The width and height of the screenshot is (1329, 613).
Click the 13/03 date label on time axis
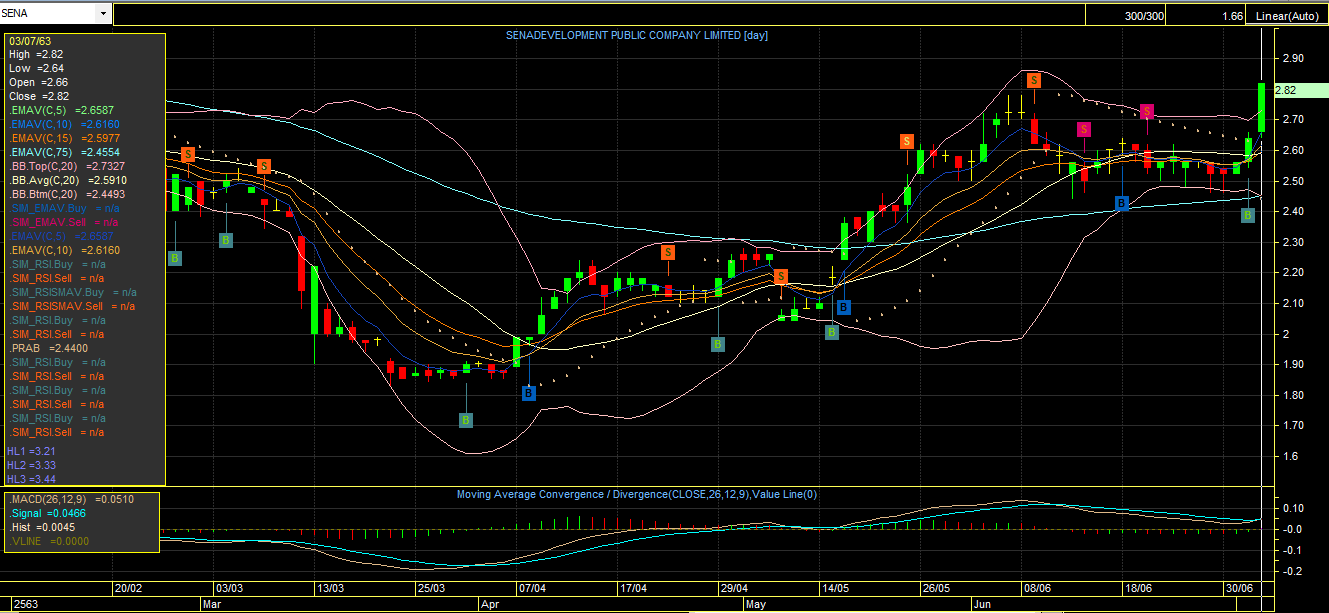pyautogui.click(x=330, y=588)
